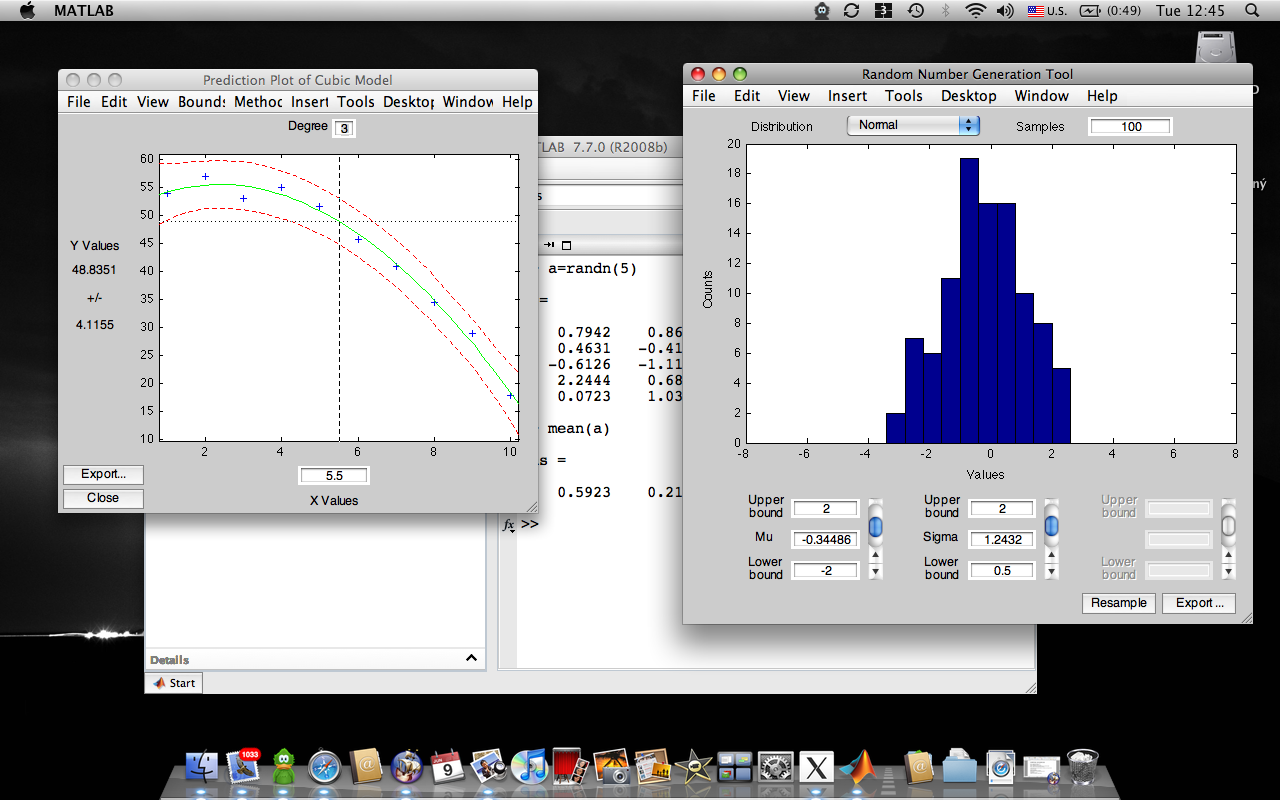Click Sigma lower bound field 0.5
The height and width of the screenshot is (800, 1280).
click(x=1002, y=571)
